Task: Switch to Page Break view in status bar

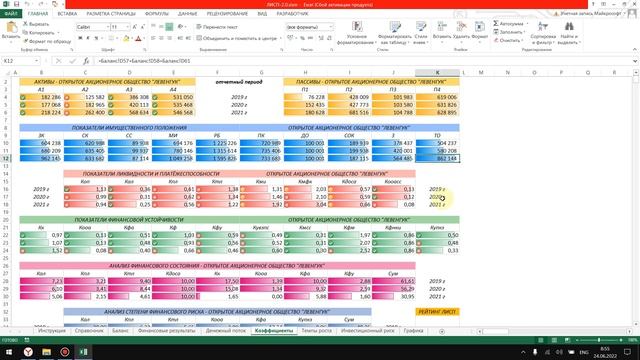Action: click(x=567, y=340)
